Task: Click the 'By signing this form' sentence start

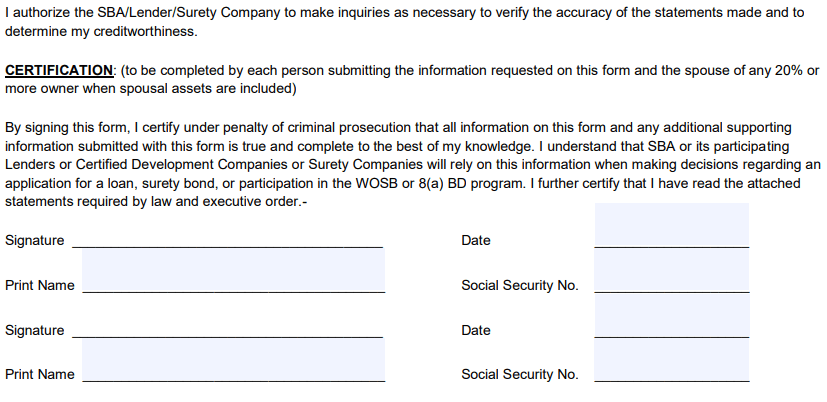Action: tap(68, 128)
